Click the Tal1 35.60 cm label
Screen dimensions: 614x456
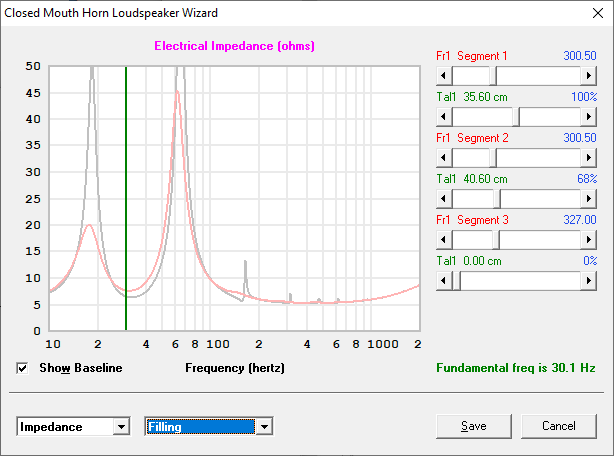(472, 97)
